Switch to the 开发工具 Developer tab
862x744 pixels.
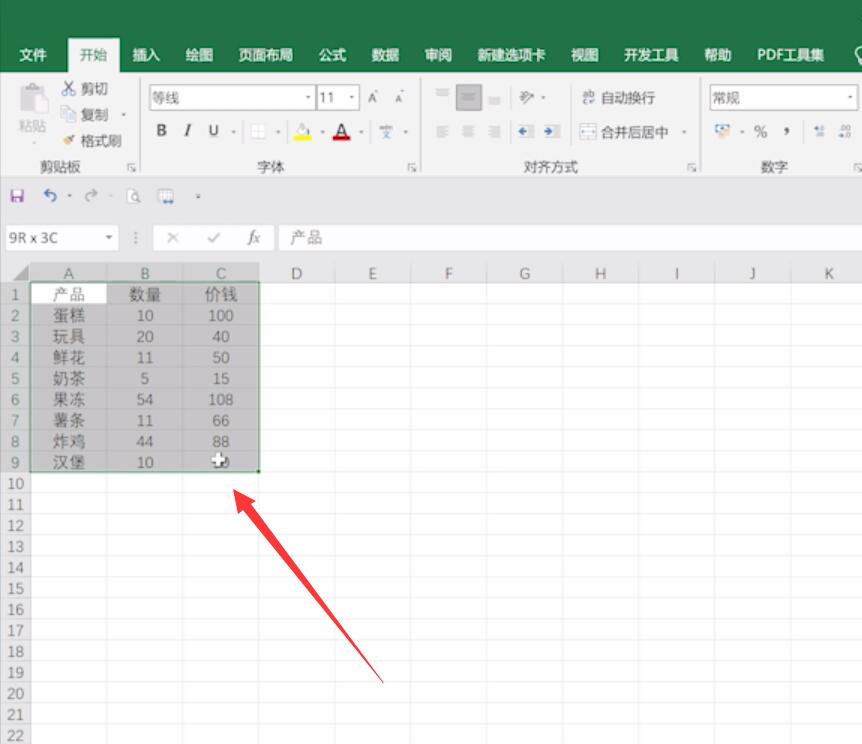click(x=651, y=55)
